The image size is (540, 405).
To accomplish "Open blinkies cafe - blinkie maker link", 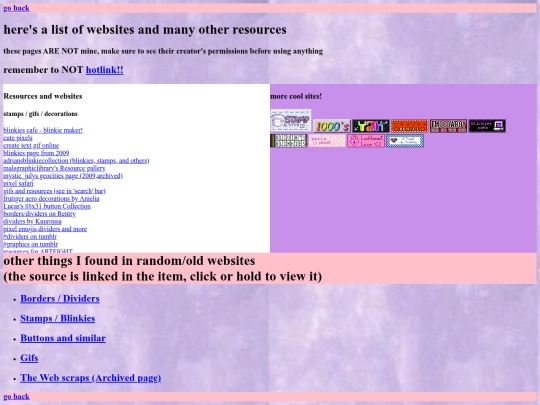I will coord(43,130).
